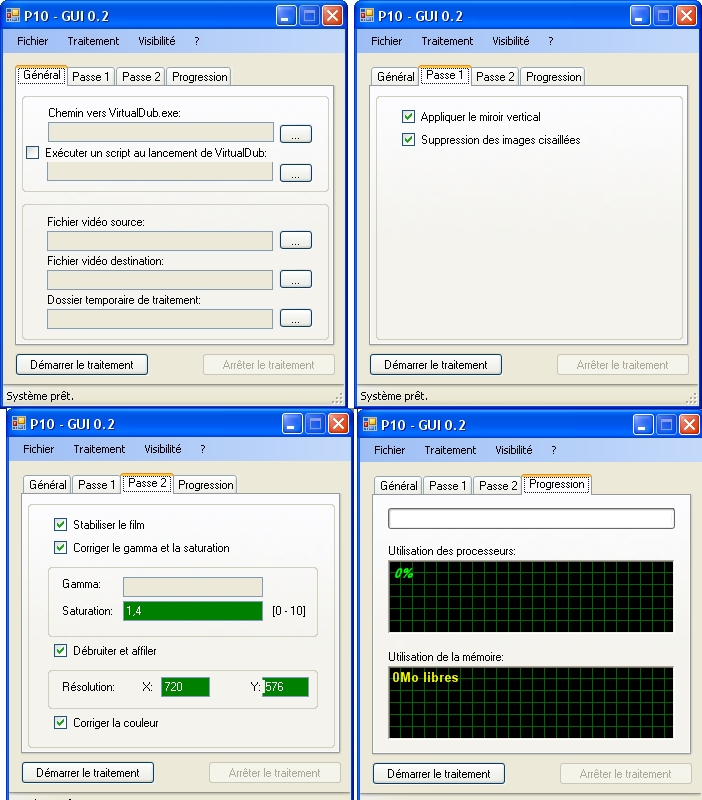Click the 'Utilisation des processeurs' graph

tap(531, 596)
